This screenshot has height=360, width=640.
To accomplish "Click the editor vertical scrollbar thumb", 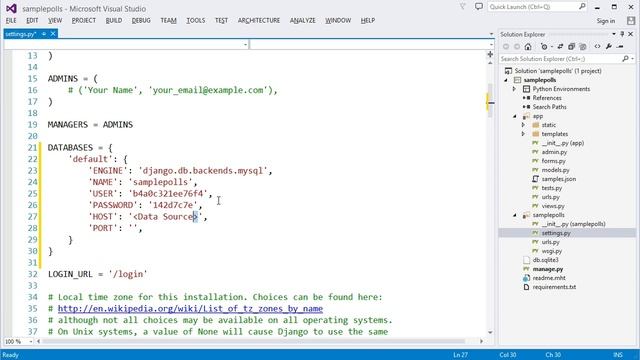I will [490, 100].
